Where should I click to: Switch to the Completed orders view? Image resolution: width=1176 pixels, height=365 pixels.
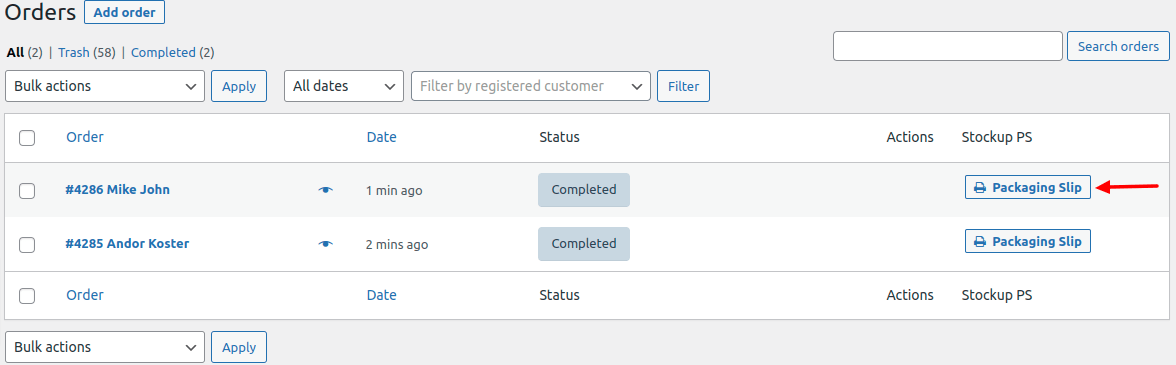(x=163, y=52)
